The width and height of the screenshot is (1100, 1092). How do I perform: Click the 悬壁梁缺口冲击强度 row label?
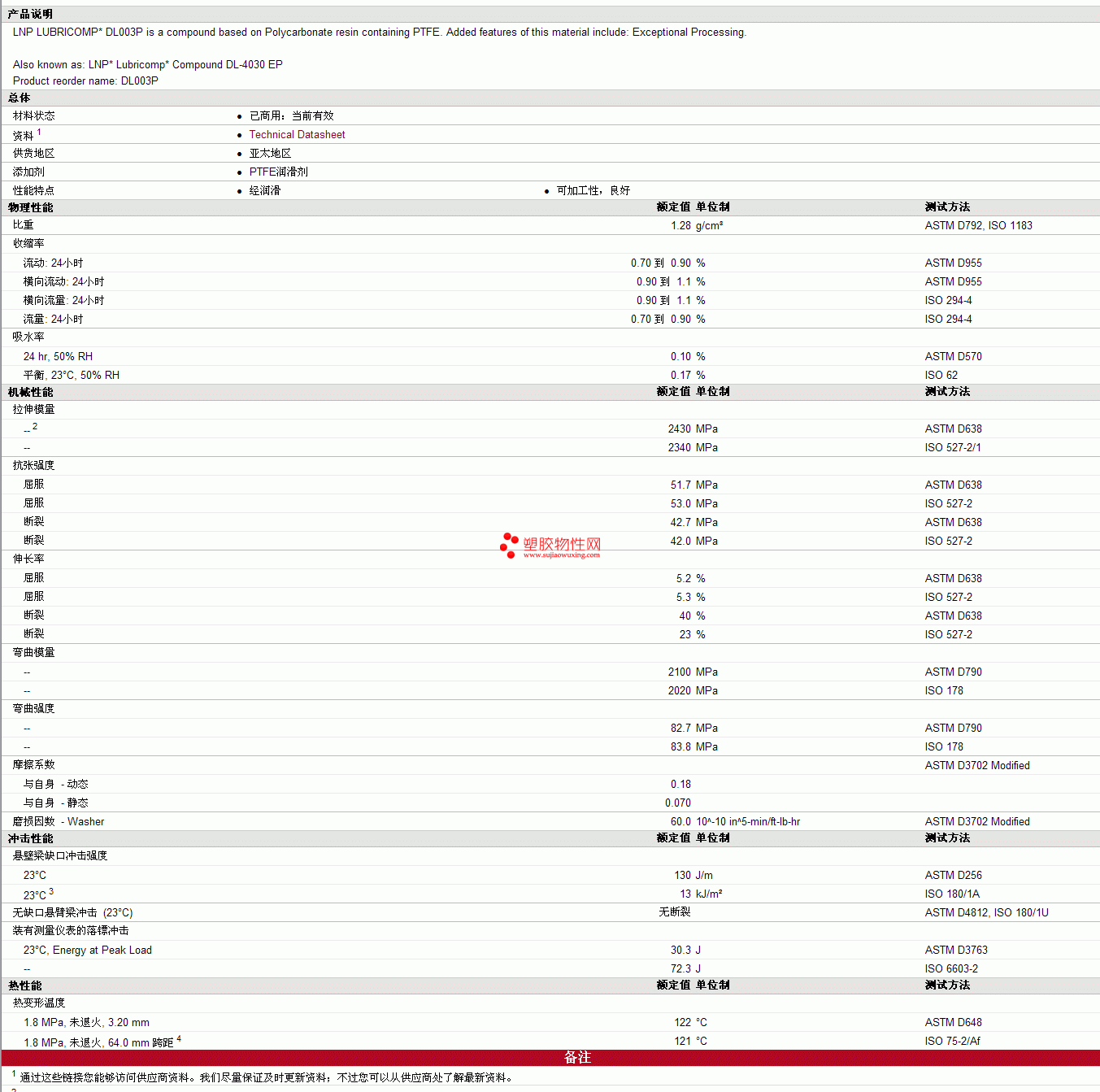pos(60,856)
